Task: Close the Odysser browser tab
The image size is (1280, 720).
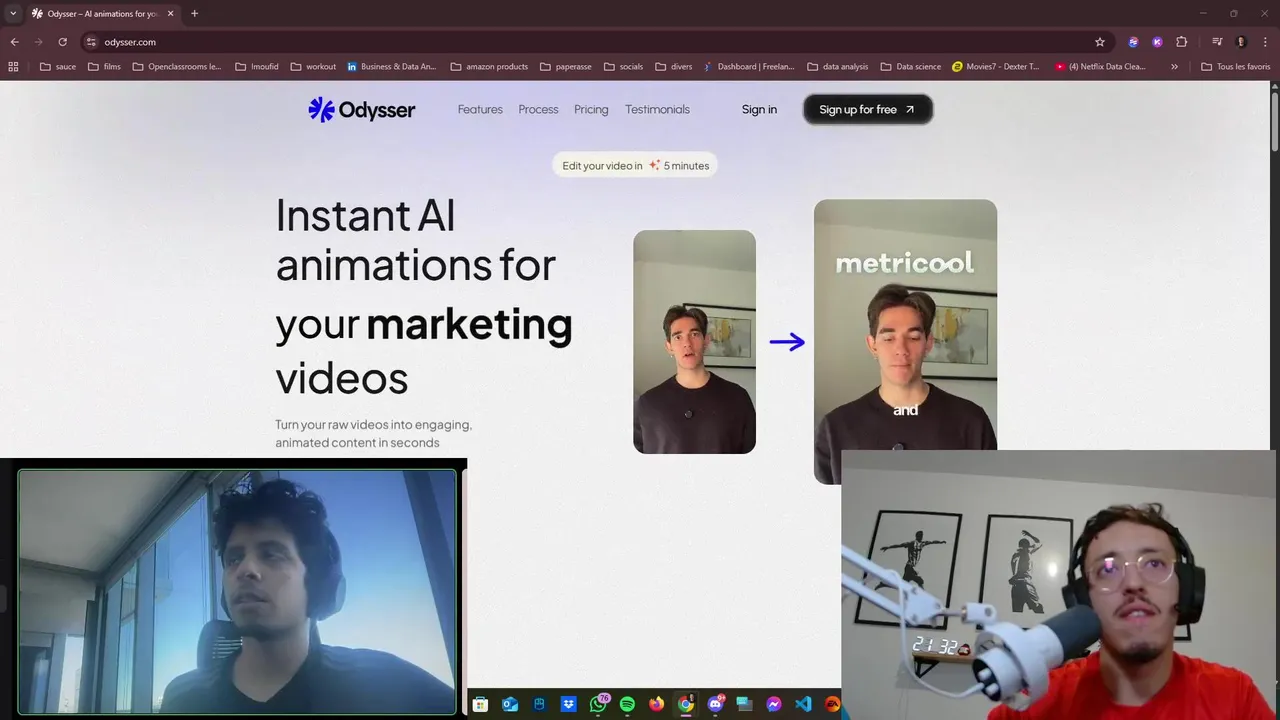Action: [170, 13]
